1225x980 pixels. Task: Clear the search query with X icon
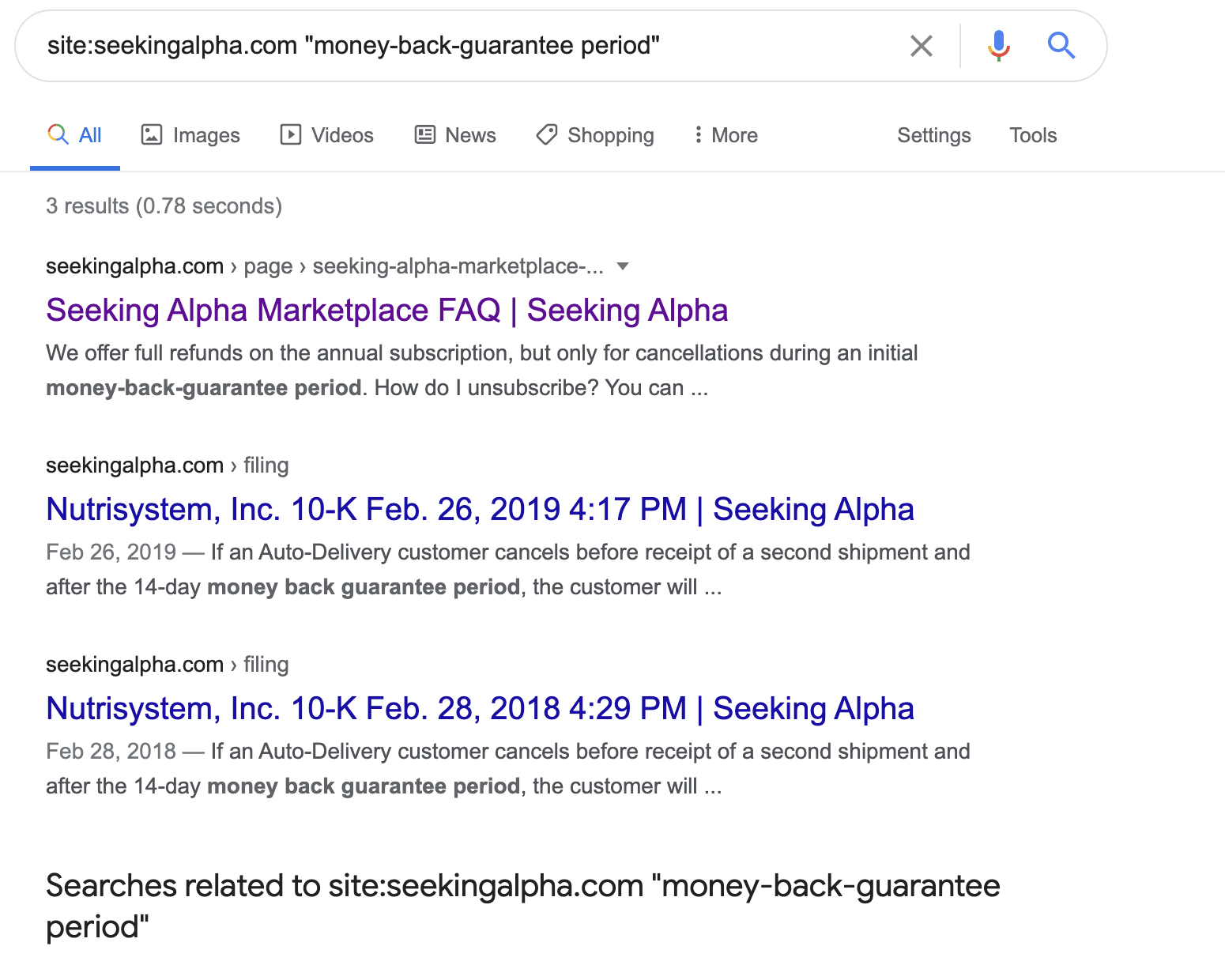921,46
